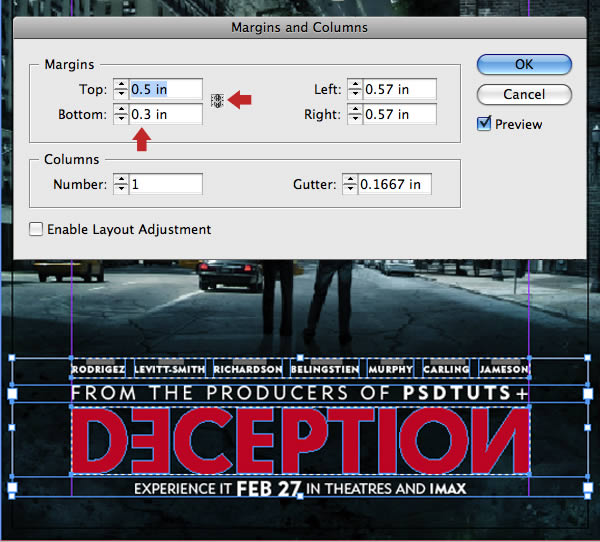Select the EXPERIENCE IT FEB 27 text
The image size is (600, 542).
pos(300,489)
